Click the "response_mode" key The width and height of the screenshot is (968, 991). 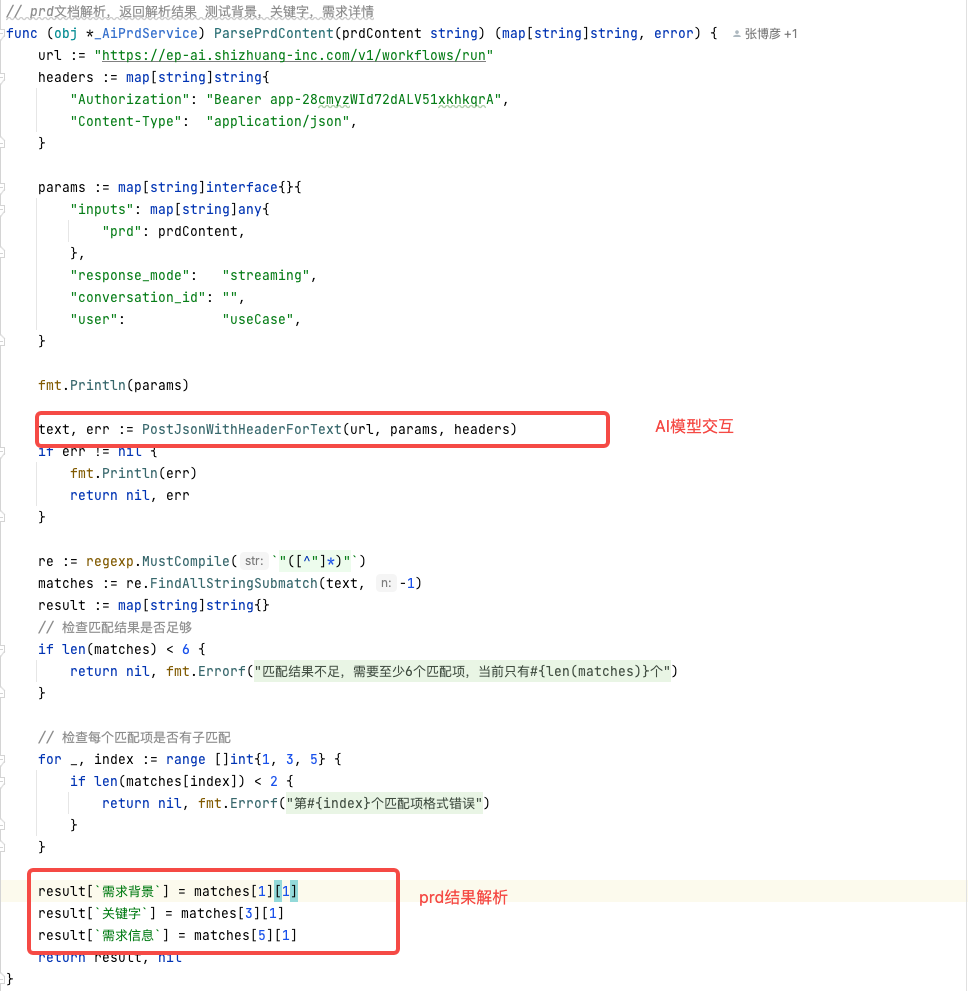coord(130,276)
